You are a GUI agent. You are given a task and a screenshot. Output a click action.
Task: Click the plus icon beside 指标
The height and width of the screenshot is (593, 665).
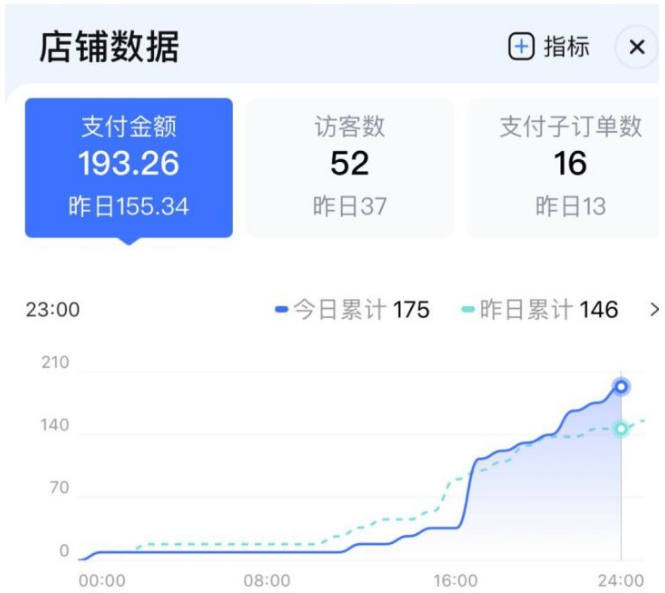click(x=521, y=47)
